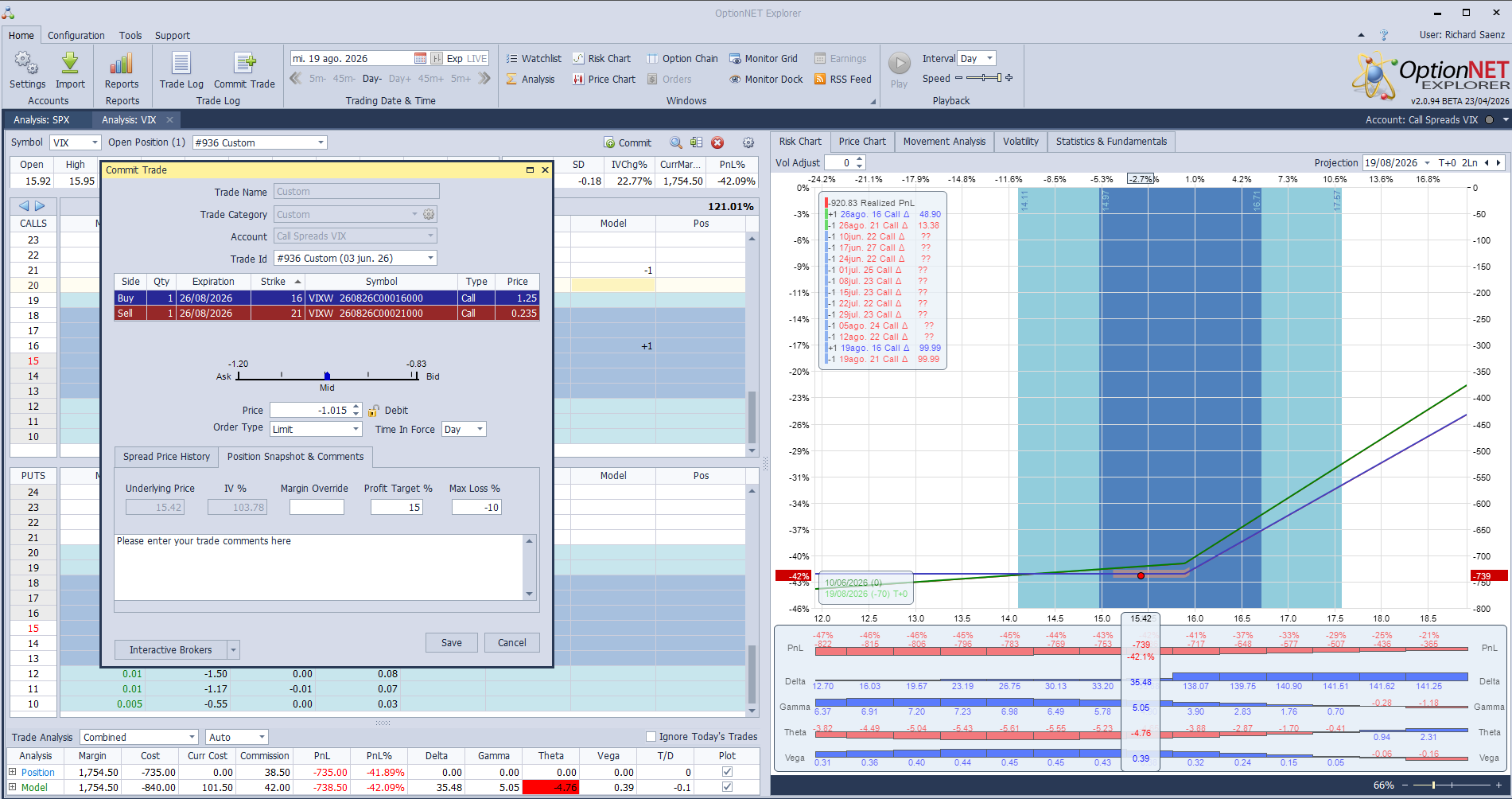Open the Trade Id dropdown
This screenshot has height=799, width=1512.
coord(431,258)
